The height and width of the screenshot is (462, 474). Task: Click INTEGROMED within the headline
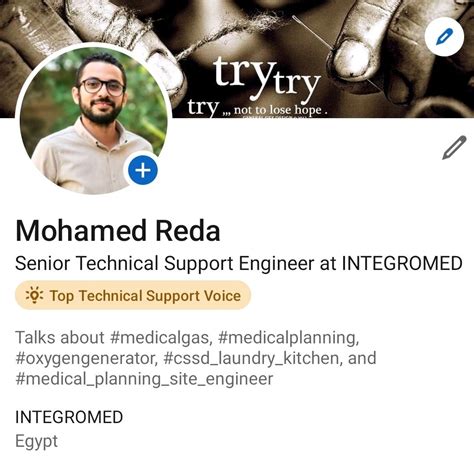[x=402, y=263]
